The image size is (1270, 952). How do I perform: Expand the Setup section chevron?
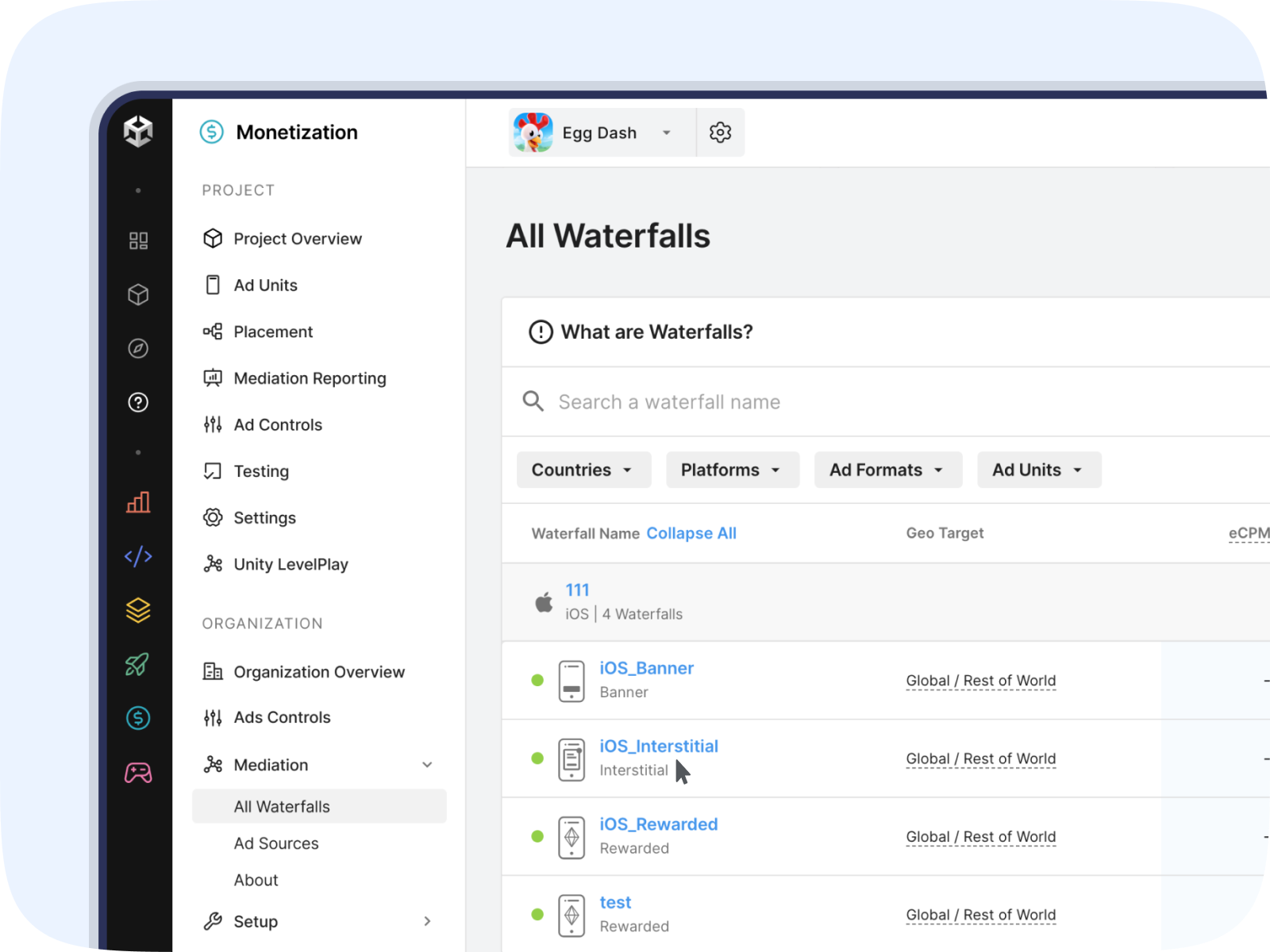[x=427, y=921]
